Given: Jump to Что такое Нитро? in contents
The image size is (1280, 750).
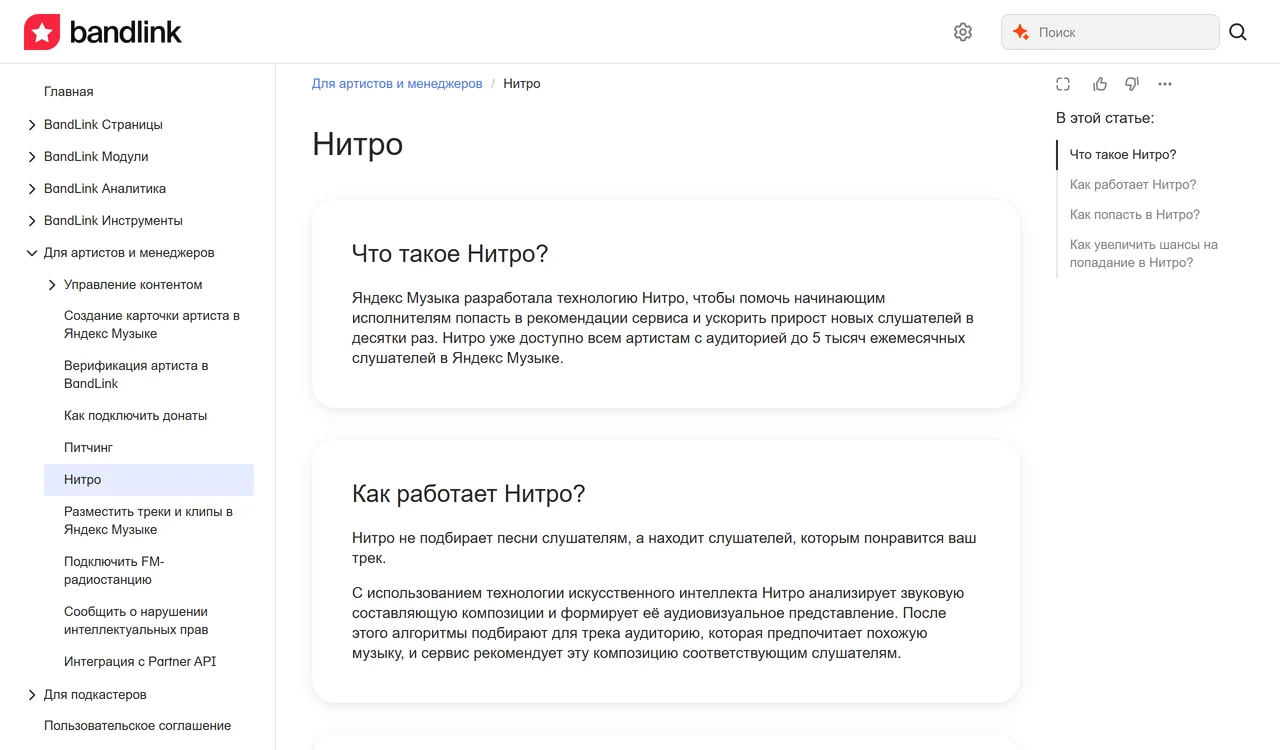Looking at the screenshot, I should click(x=1123, y=155).
